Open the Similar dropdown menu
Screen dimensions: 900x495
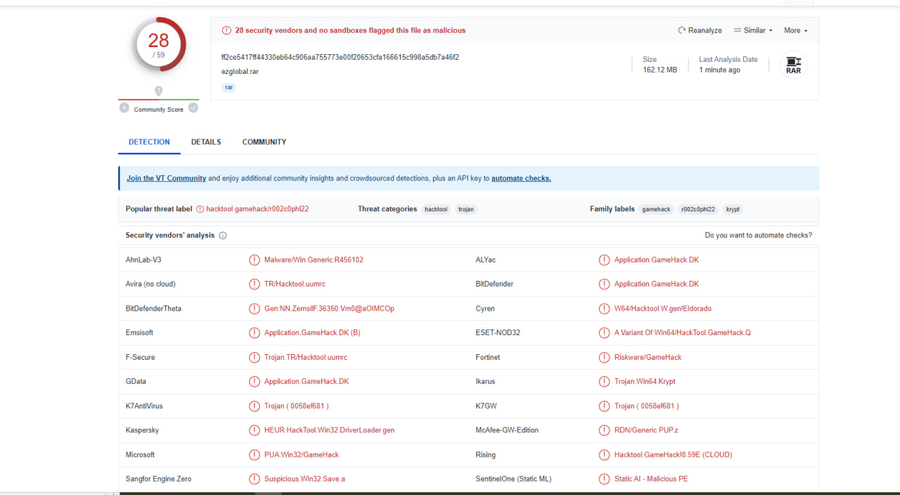753,30
